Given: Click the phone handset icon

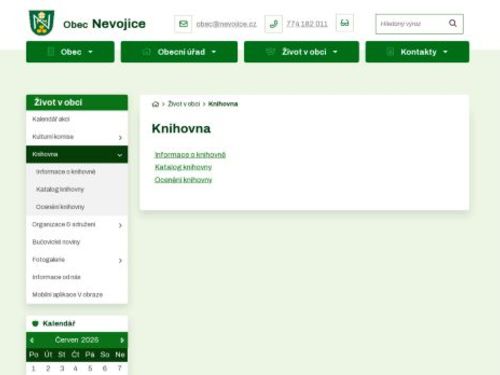Looking at the screenshot, I should 274,24.
